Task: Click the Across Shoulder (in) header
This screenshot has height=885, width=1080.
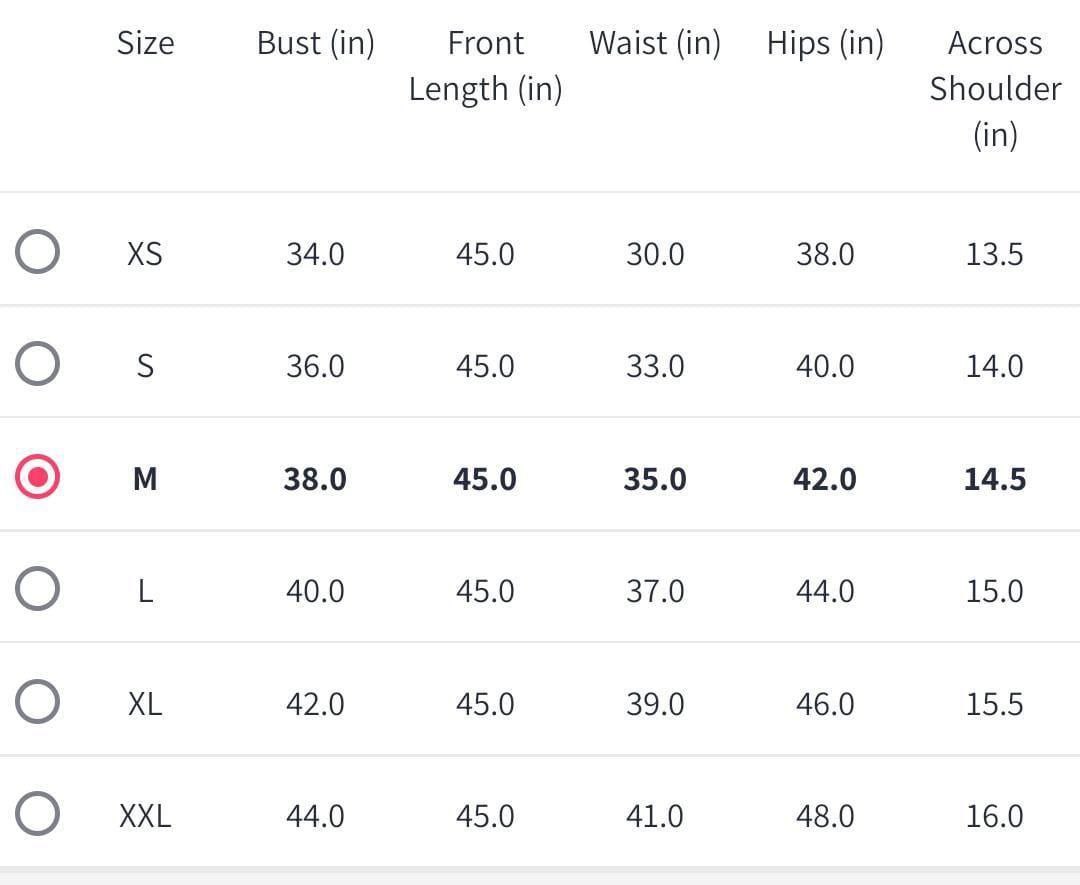Action: pyautogui.click(x=995, y=88)
